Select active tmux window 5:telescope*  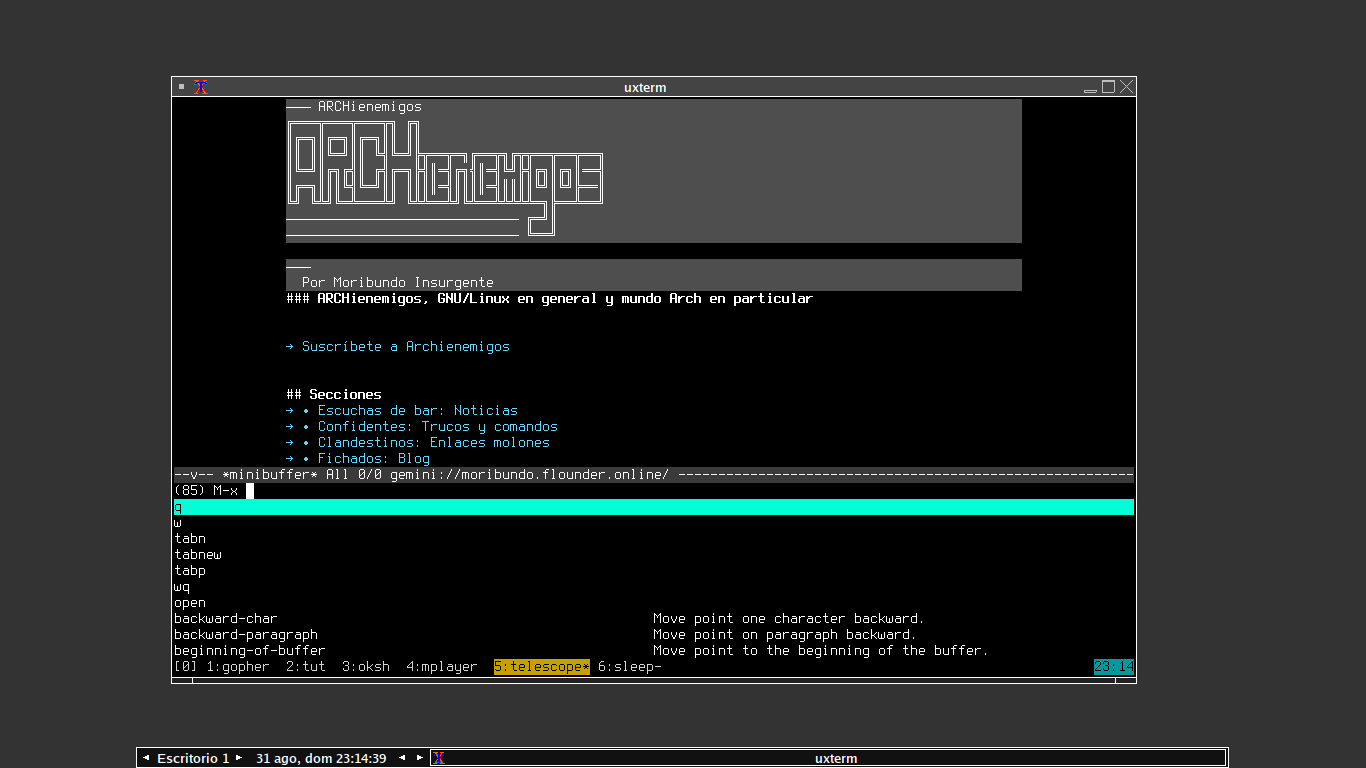click(542, 667)
